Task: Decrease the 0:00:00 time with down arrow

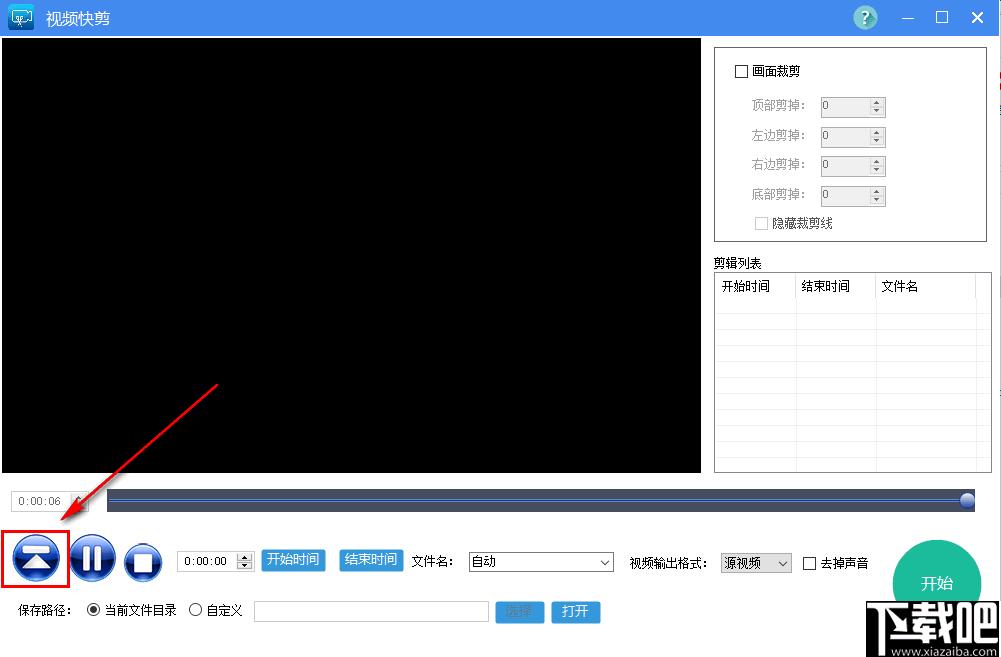Action: 245,566
